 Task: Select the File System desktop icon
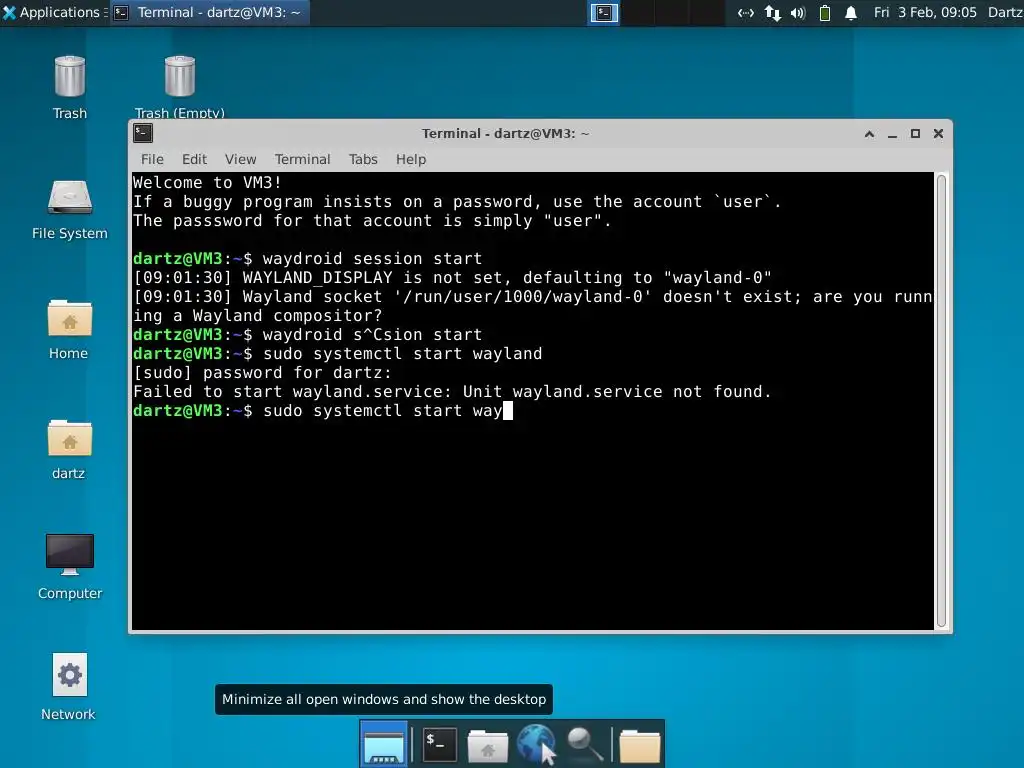pos(70,210)
